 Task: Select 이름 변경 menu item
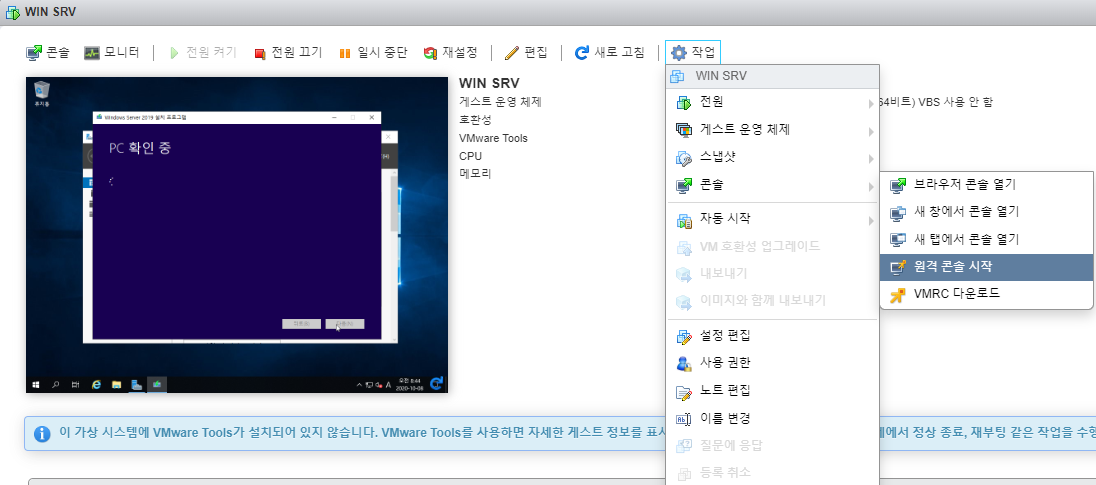(772, 418)
